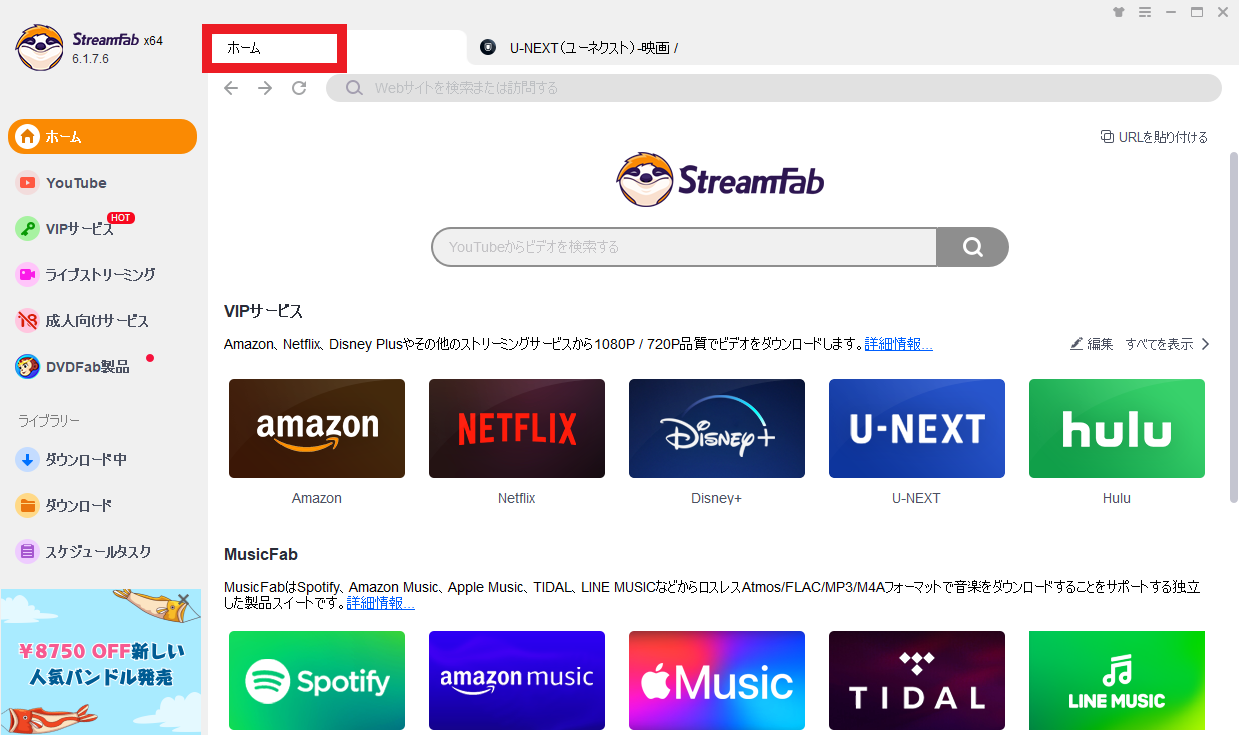Click the version number 6.1.7.6
The width and height of the screenshot is (1239, 735).
click(90, 59)
